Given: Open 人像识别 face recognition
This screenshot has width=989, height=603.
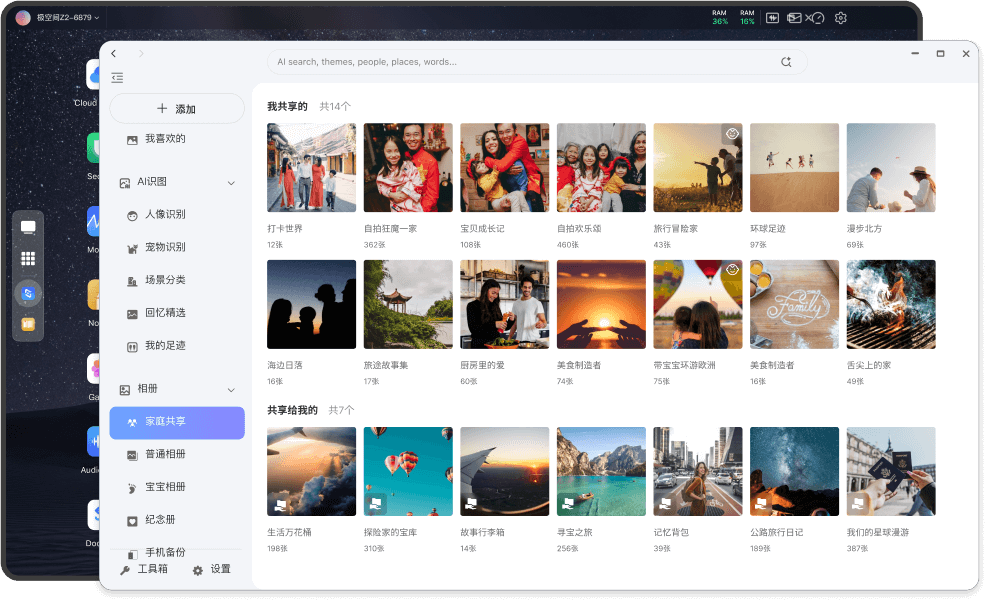Looking at the screenshot, I should 165,214.
